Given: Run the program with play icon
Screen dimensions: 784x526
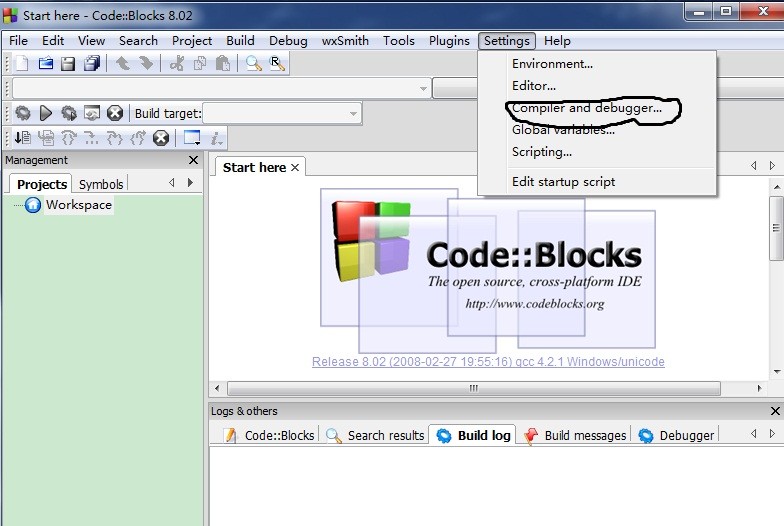Looking at the screenshot, I should click(x=46, y=113).
